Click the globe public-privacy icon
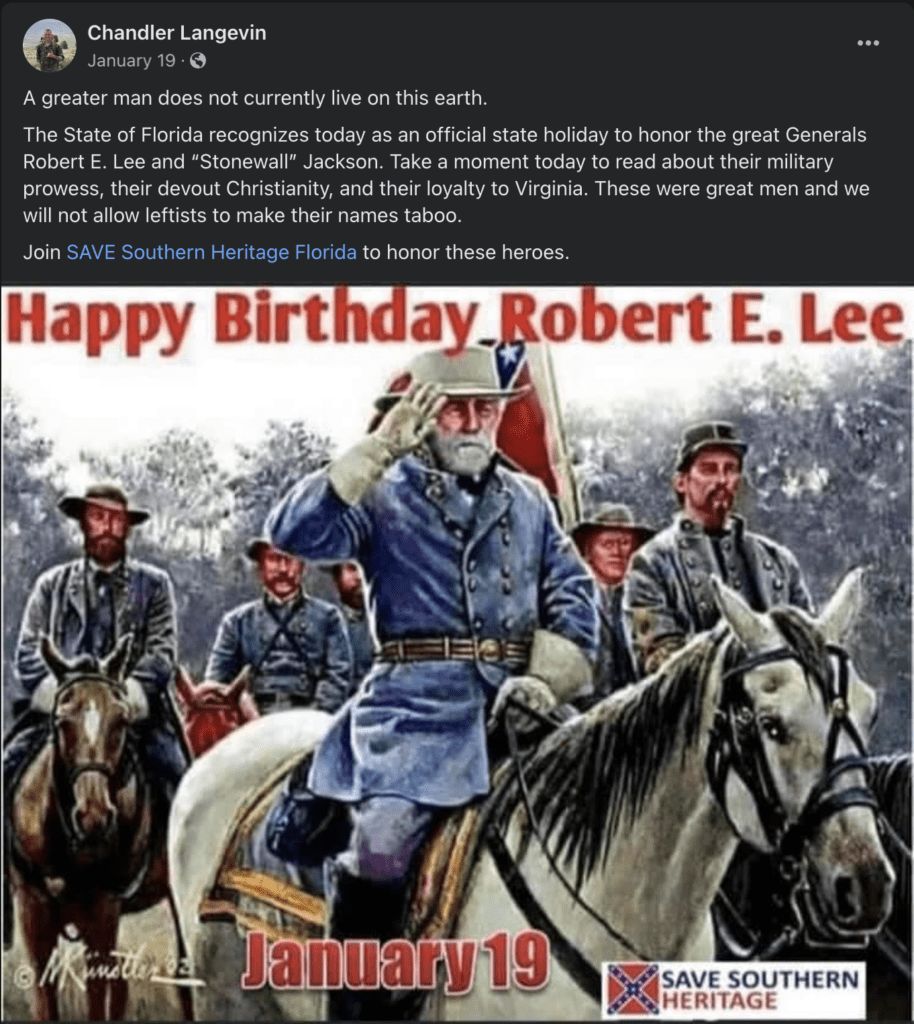 [197, 61]
